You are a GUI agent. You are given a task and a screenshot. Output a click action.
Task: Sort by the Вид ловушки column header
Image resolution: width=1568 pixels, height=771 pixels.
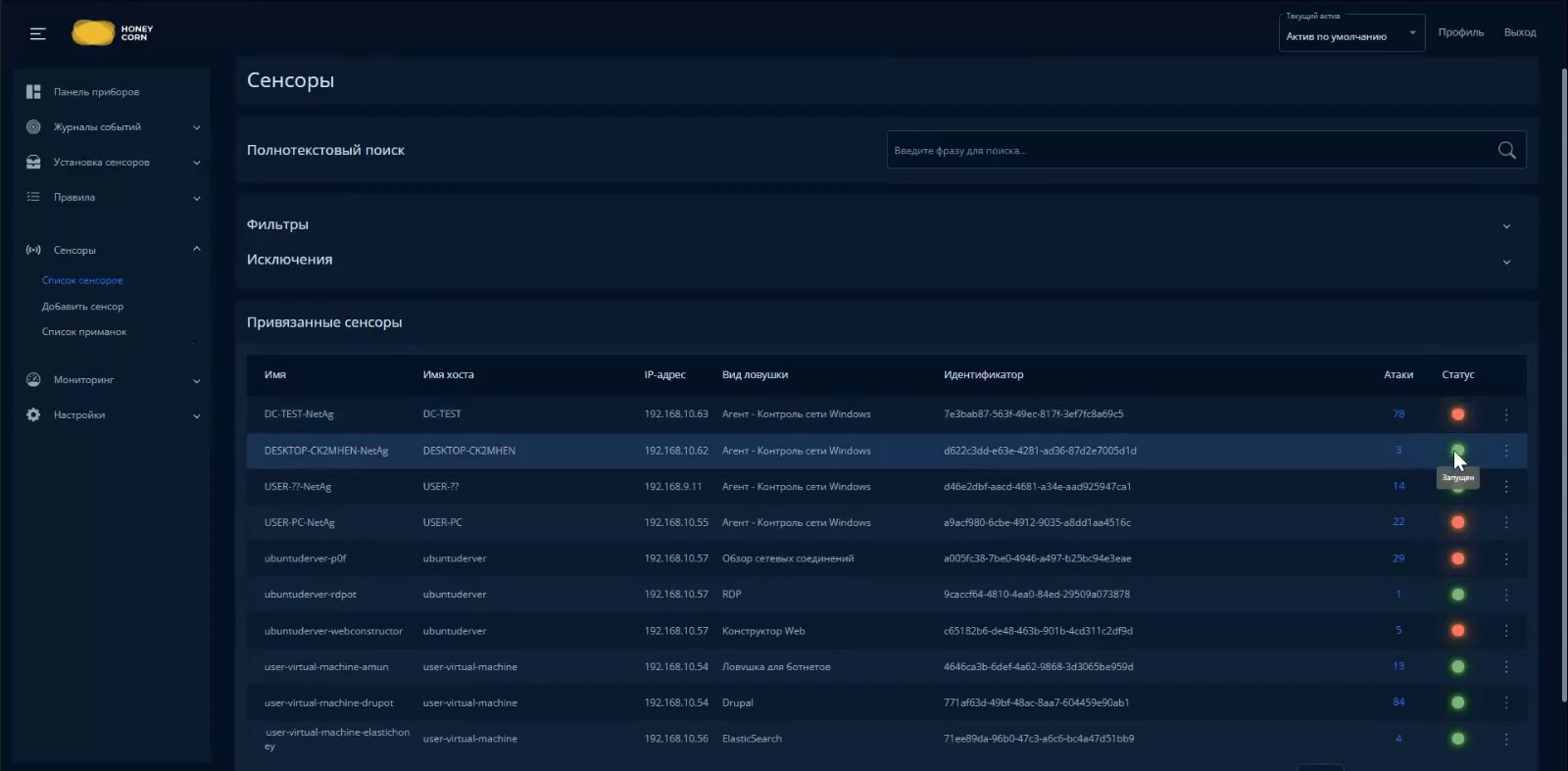point(755,375)
